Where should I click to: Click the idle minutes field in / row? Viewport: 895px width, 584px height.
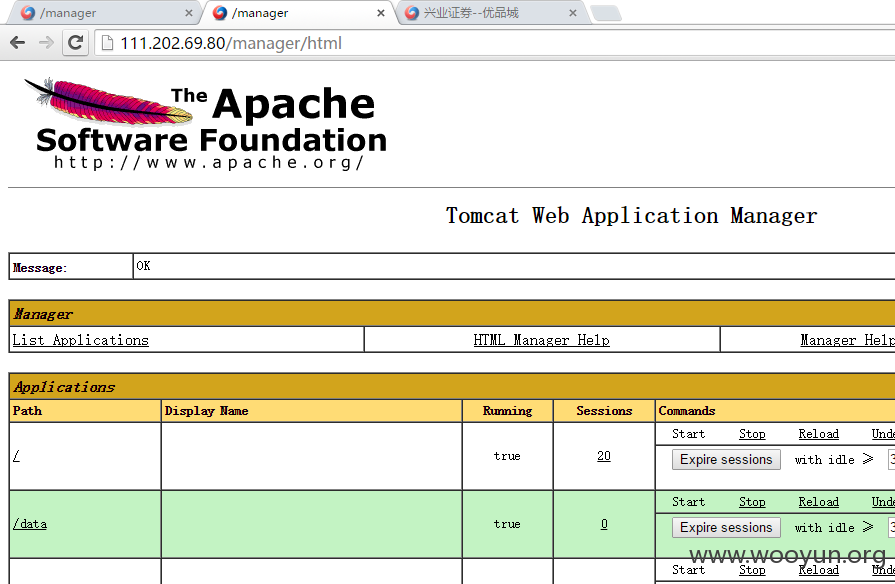click(892, 460)
